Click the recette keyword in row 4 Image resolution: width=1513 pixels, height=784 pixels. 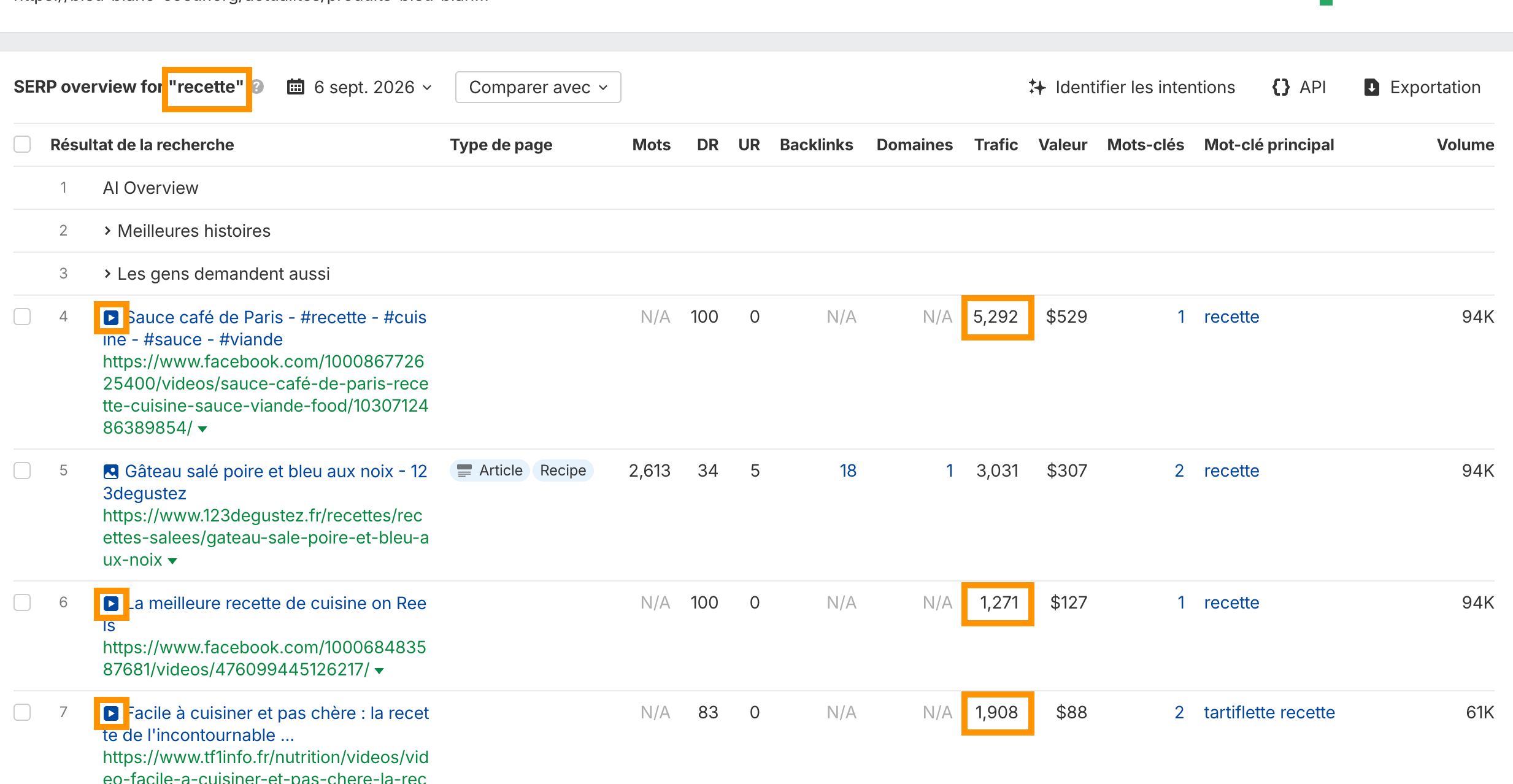tap(1231, 317)
